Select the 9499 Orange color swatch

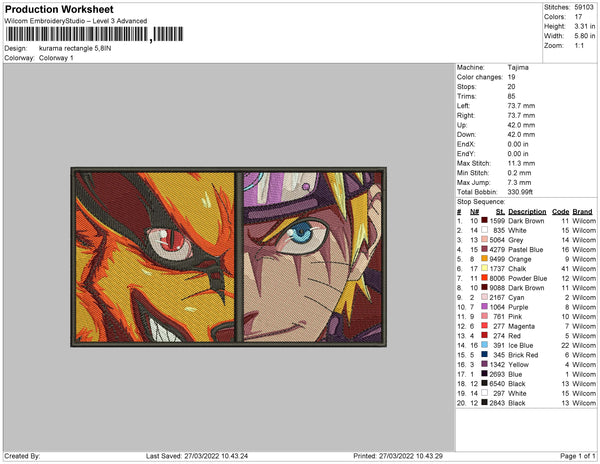pyautogui.click(x=484, y=259)
